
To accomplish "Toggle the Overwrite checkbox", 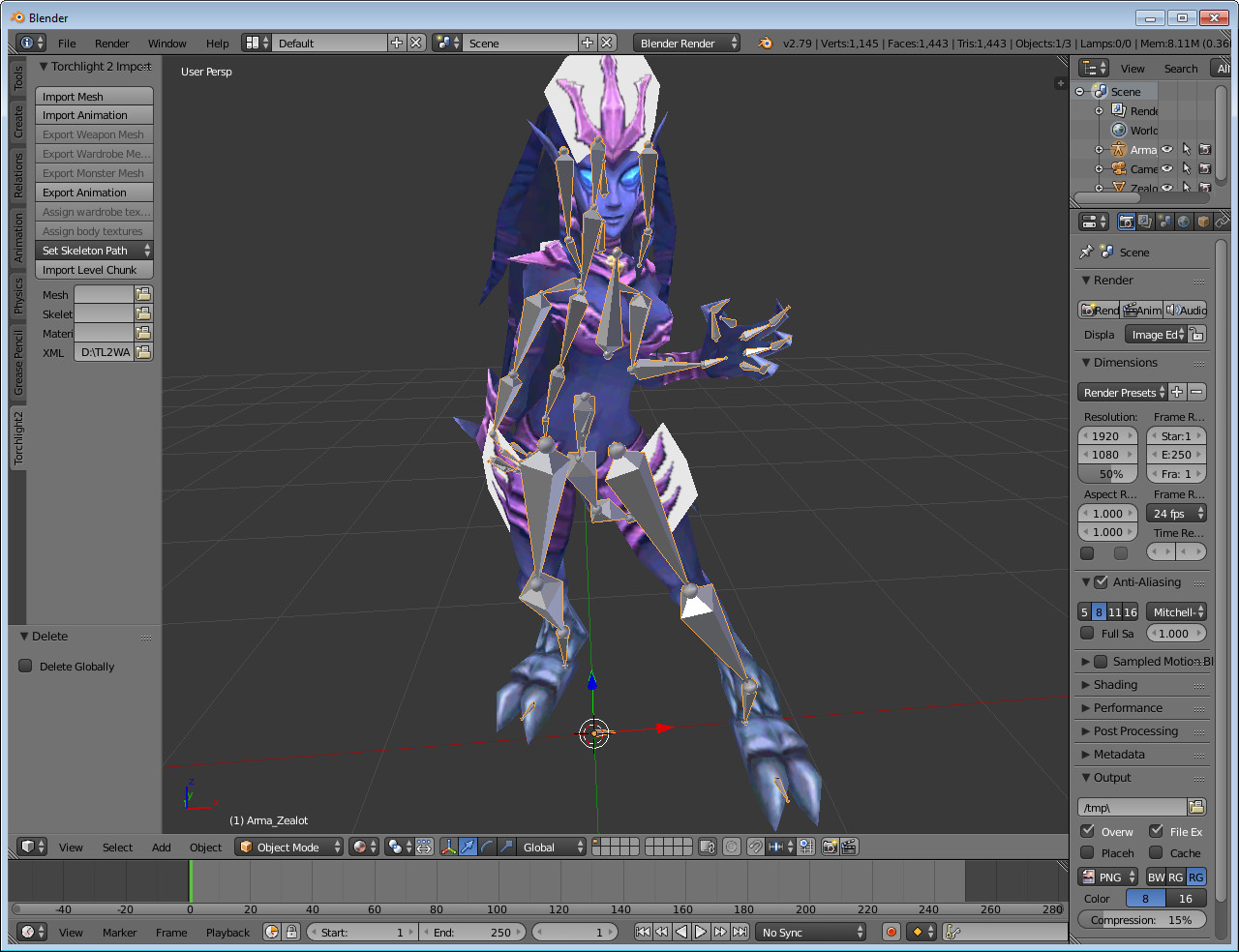I will tap(1088, 831).
